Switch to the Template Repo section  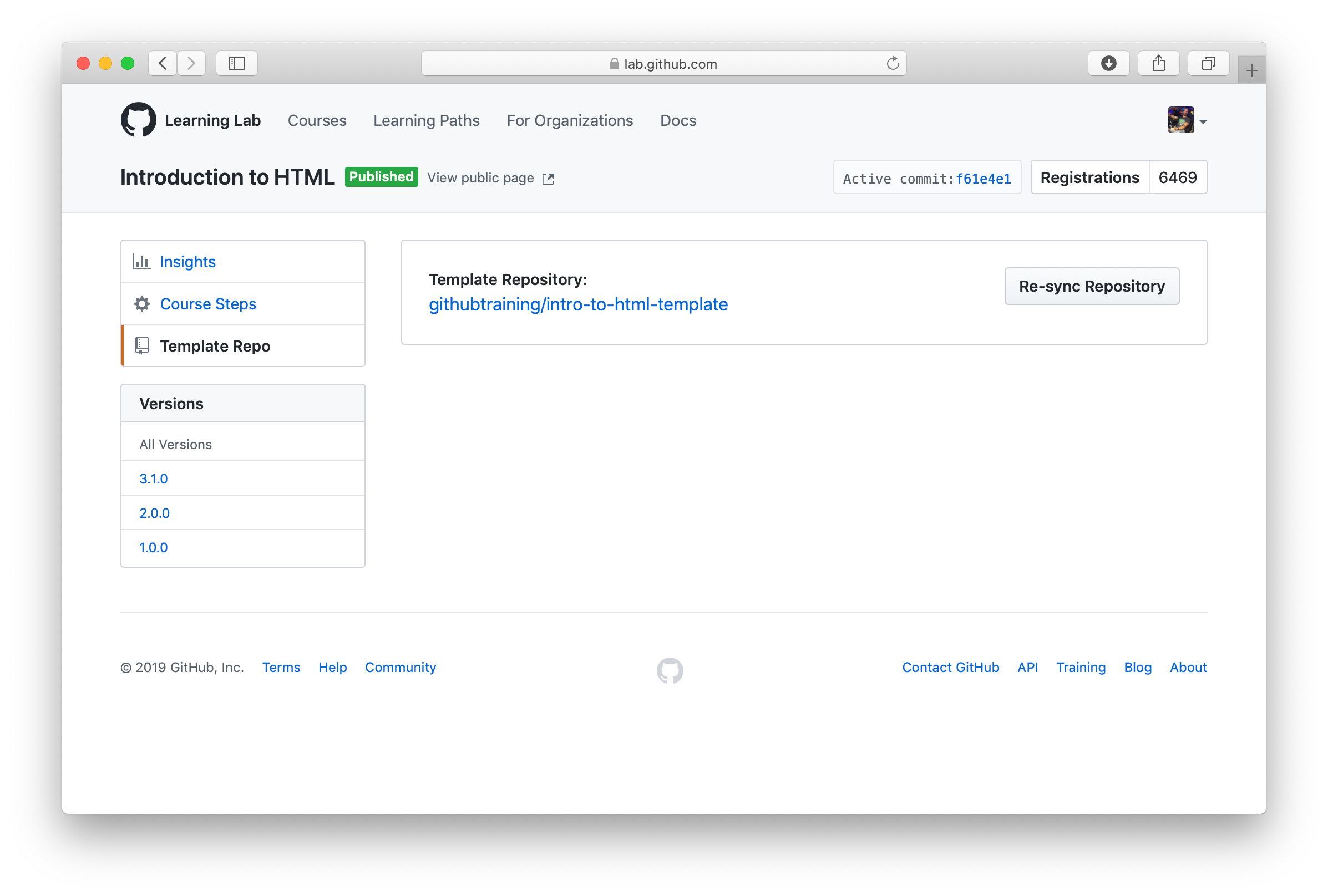tap(215, 345)
